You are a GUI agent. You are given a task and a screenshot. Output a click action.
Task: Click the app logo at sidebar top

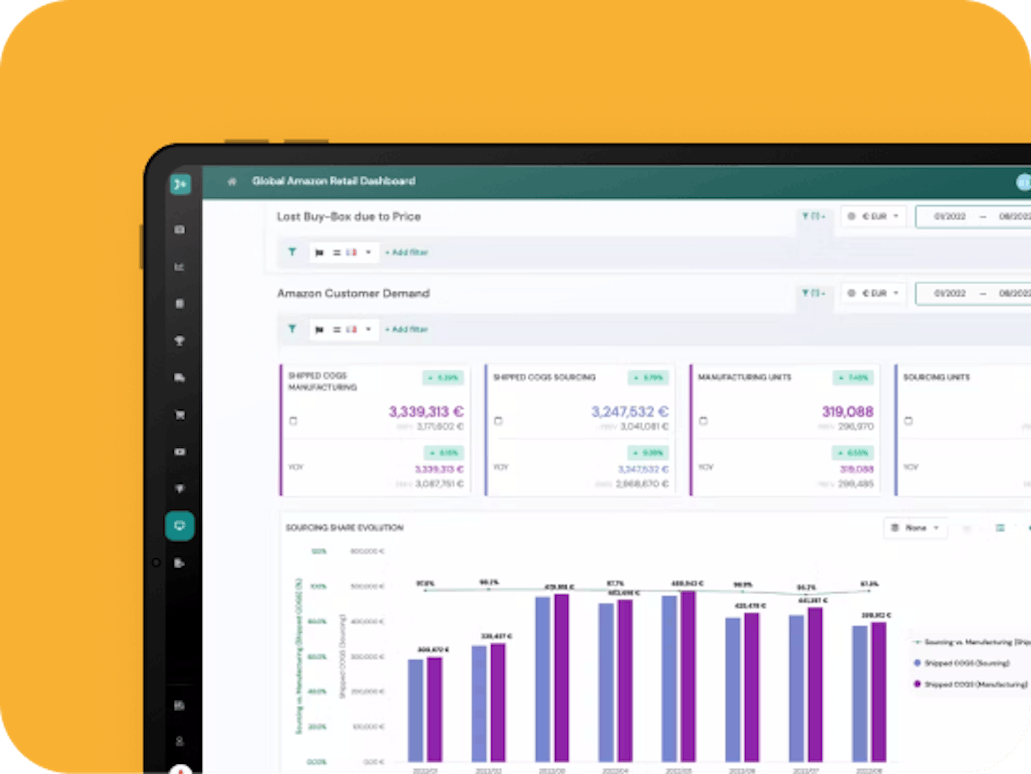tap(180, 183)
